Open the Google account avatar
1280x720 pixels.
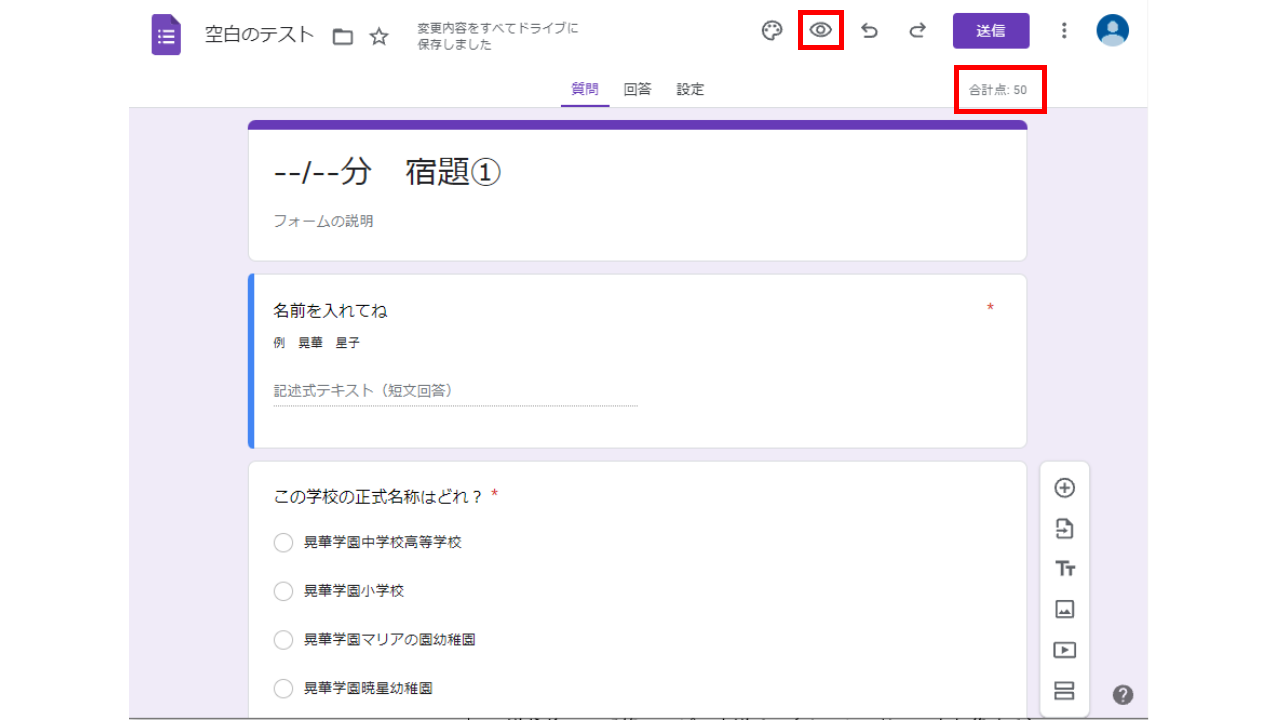[1112, 31]
